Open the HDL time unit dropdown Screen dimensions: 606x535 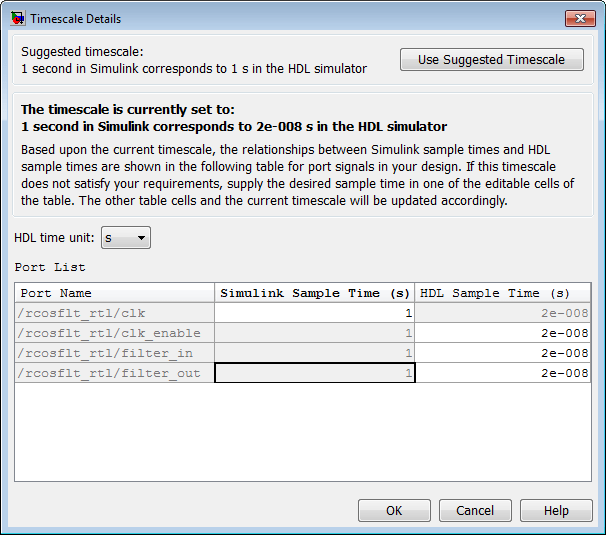pos(126,238)
